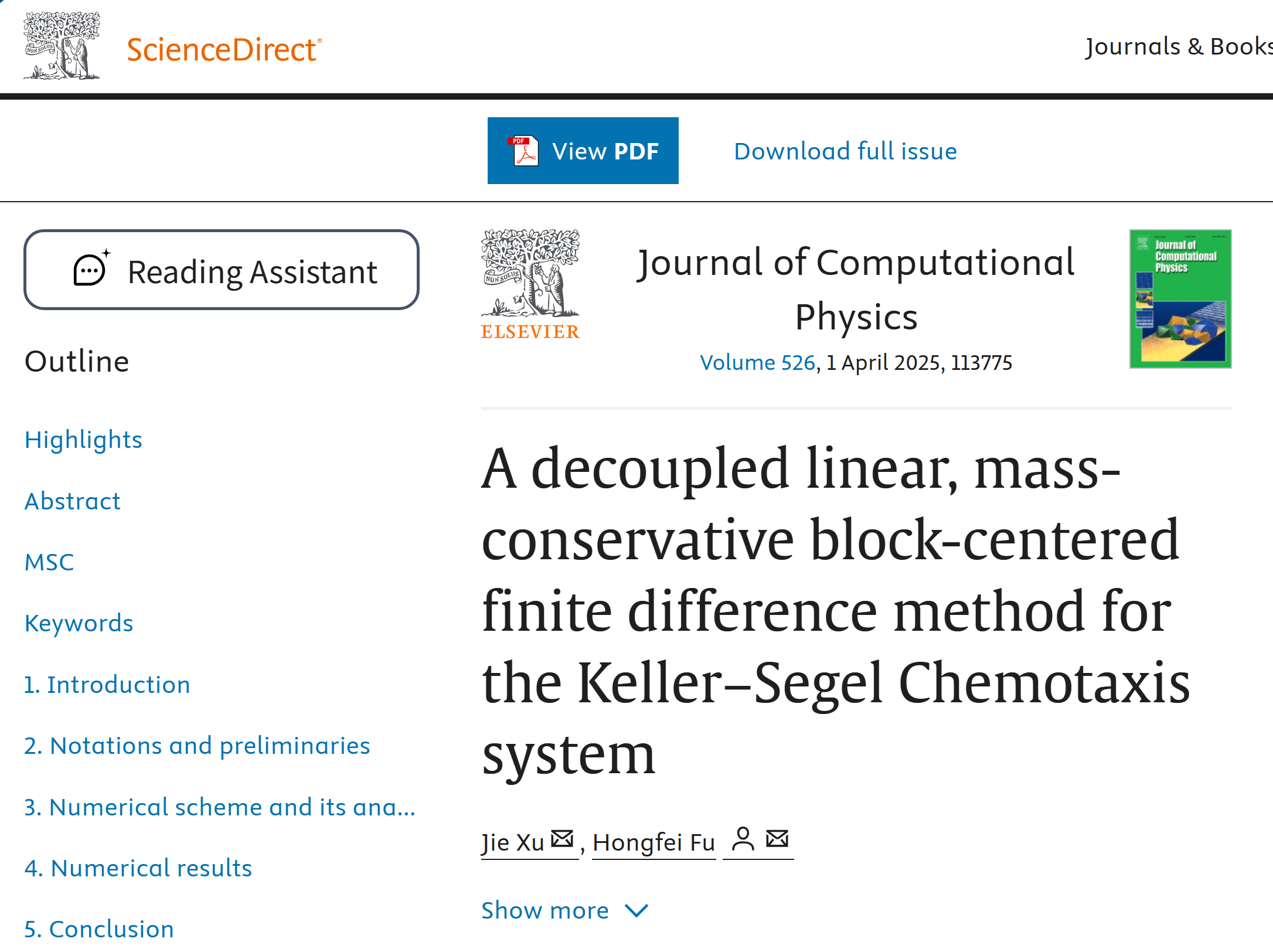Open the Journal of Computational Physics cover thumbnail
Viewport: 1273px width, 952px height.
point(1180,299)
